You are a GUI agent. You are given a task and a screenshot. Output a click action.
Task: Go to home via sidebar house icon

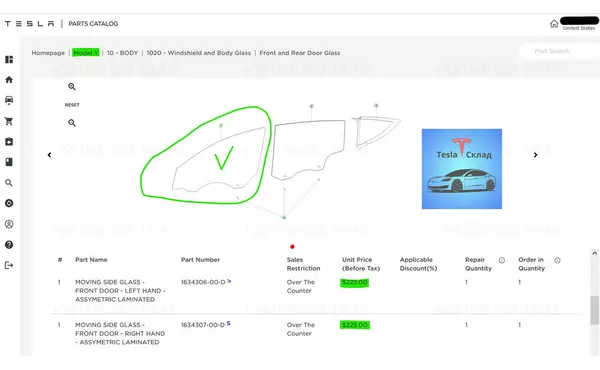(x=9, y=80)
